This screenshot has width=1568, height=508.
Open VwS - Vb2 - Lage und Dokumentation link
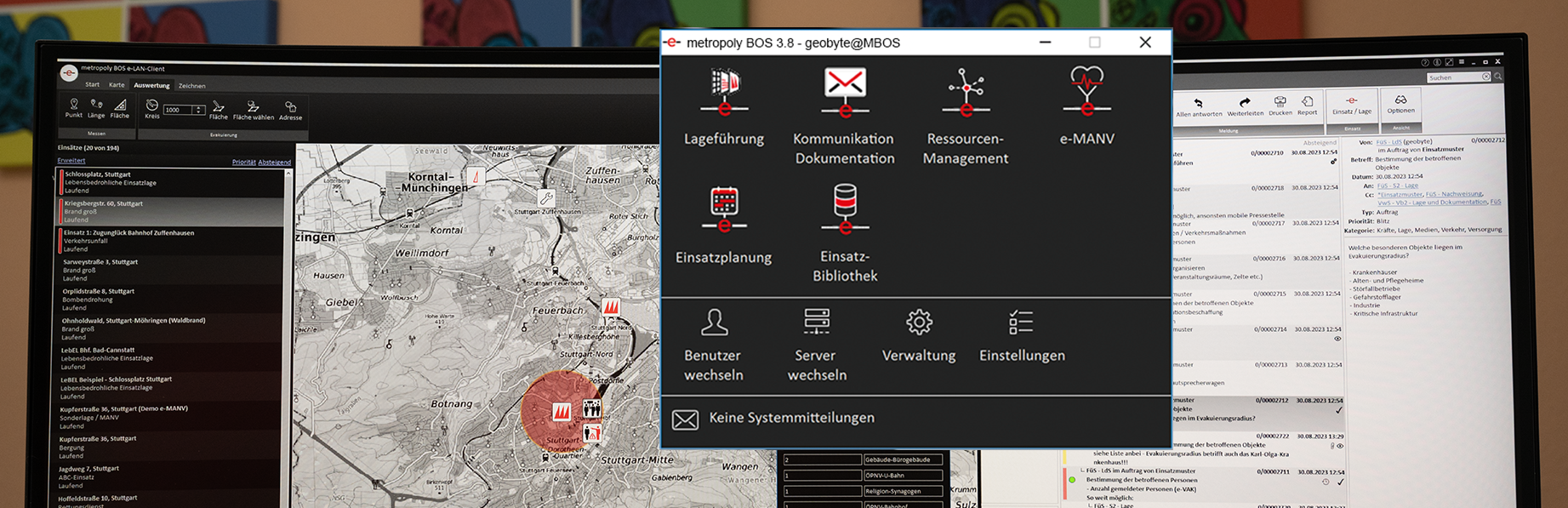(1432, 203)
